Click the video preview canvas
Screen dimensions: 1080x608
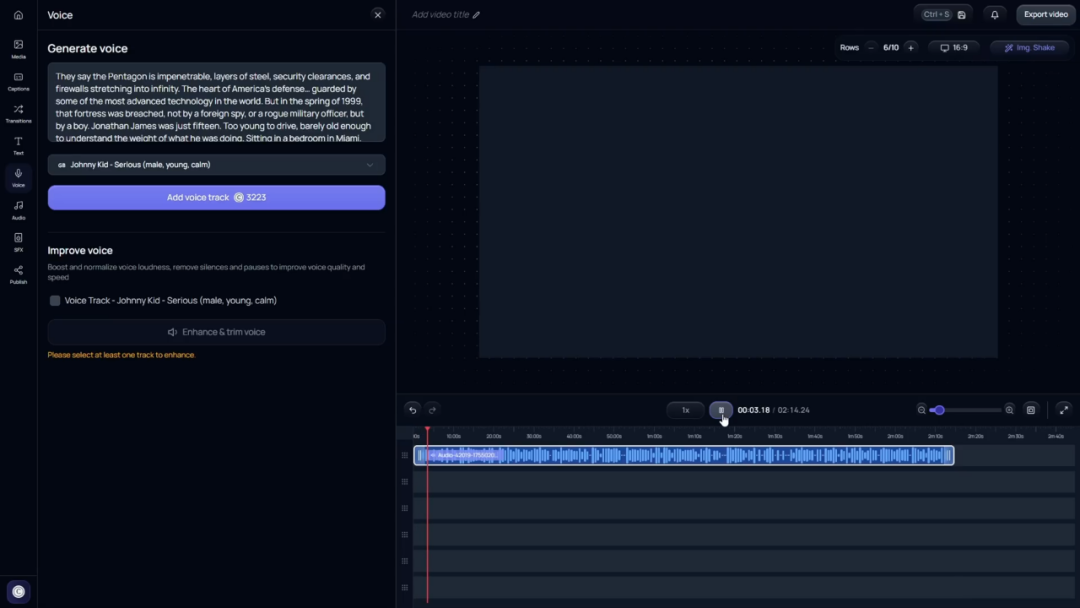[738, 212]
